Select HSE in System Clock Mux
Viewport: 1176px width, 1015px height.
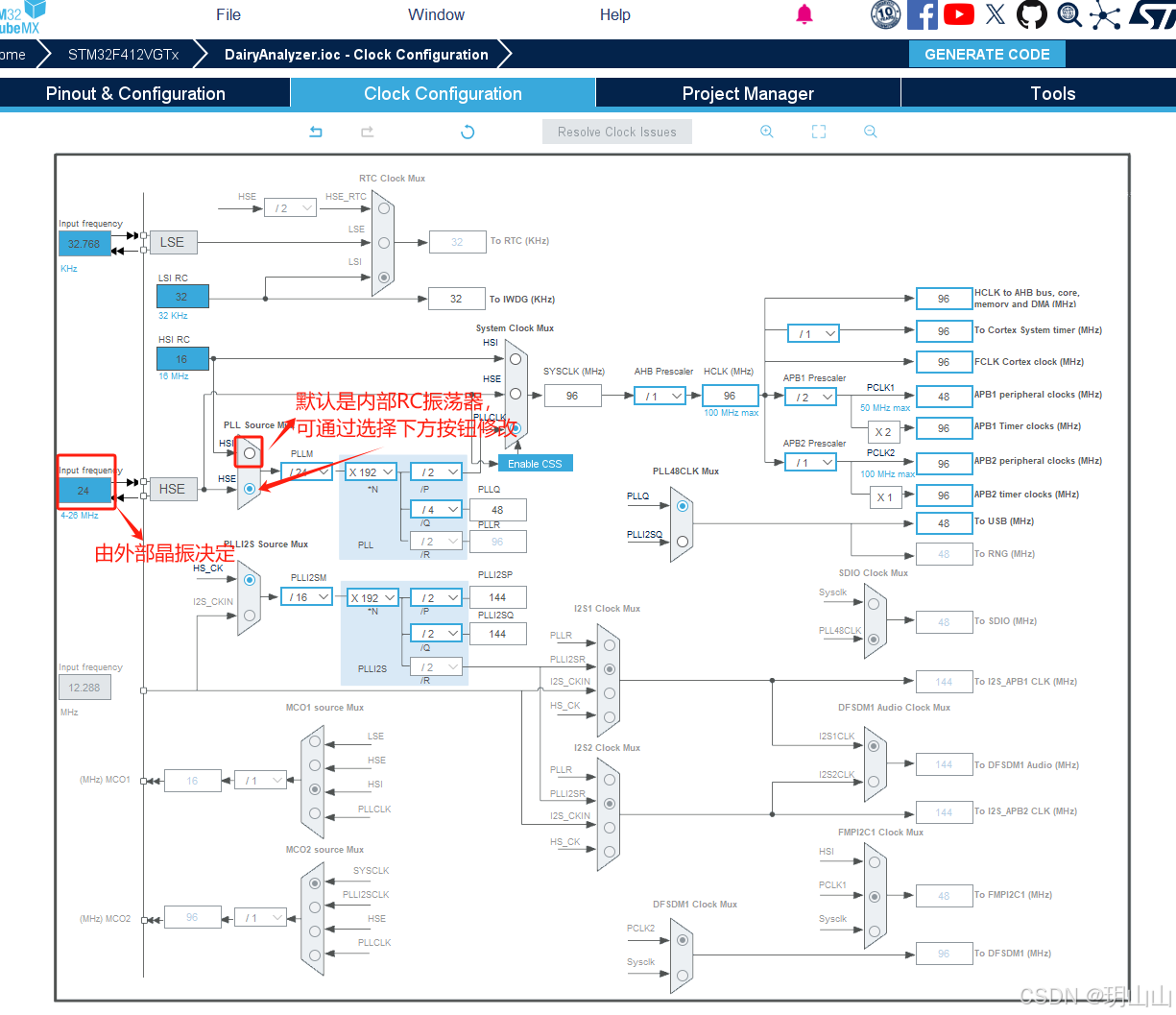point(516,394)
